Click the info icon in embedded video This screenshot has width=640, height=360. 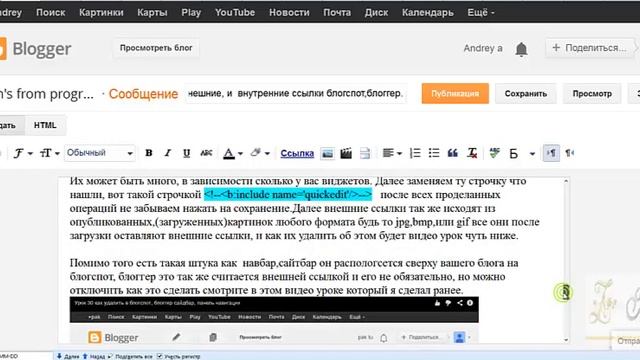[470, 303]
